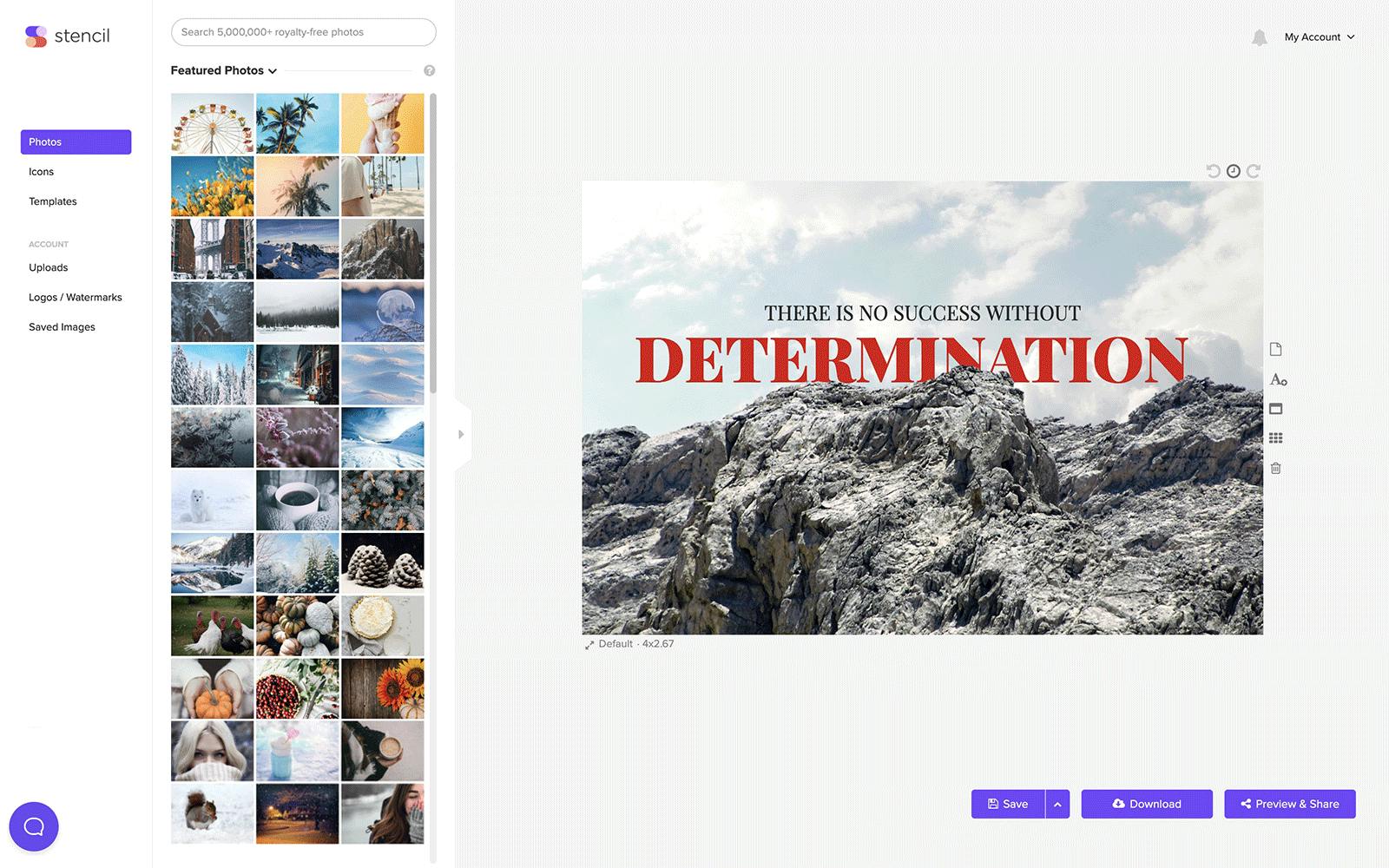Open the Save options arrow
1389x868 pixels.
point(1057,804)
